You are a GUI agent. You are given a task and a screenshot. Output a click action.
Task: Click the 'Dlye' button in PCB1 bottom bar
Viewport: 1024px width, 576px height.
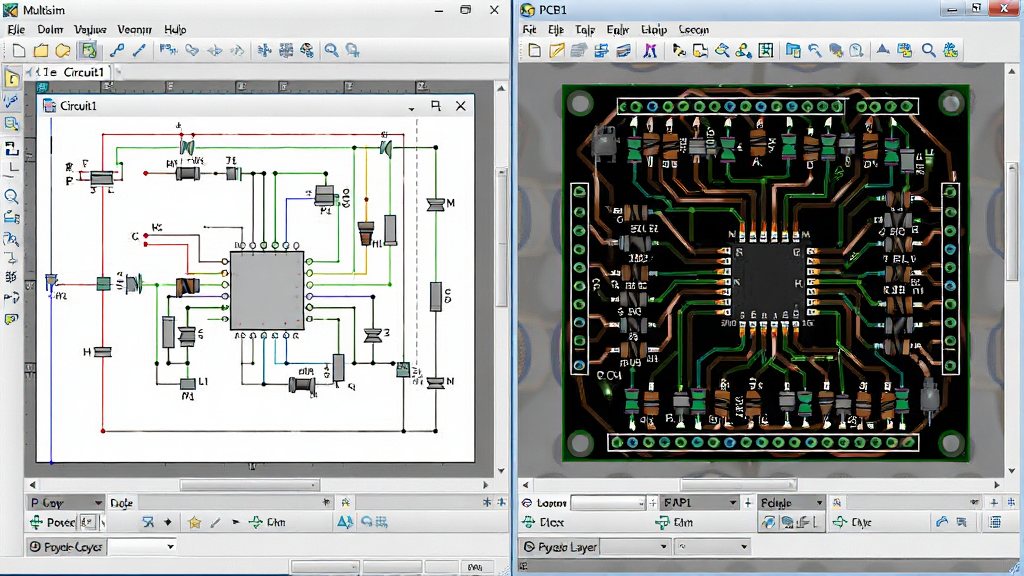[852, 522]
